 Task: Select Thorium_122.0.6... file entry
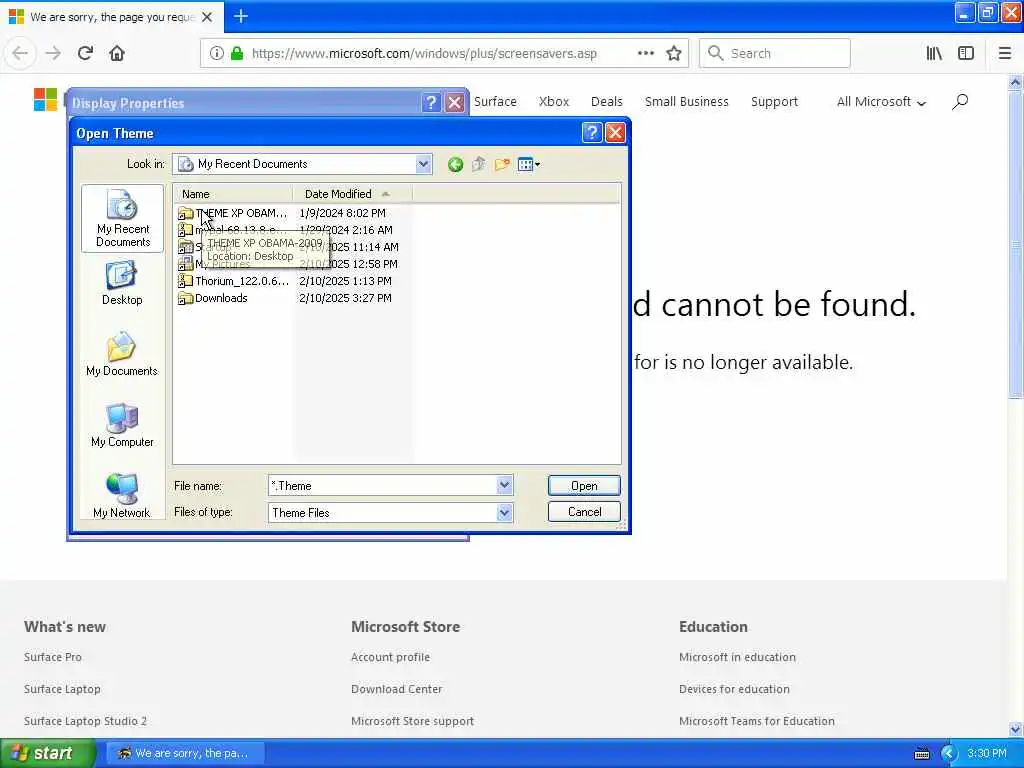coord(233,281)
